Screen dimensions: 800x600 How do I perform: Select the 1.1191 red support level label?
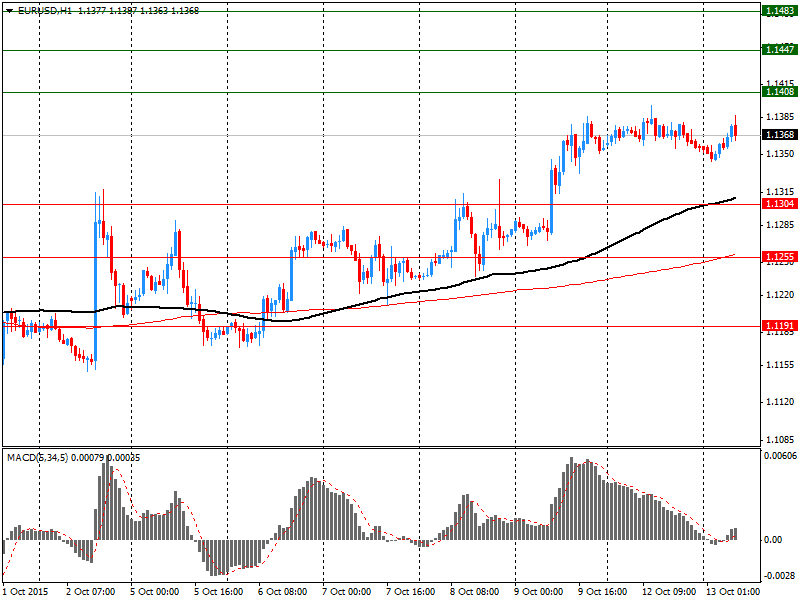click(x=780, y=326)
